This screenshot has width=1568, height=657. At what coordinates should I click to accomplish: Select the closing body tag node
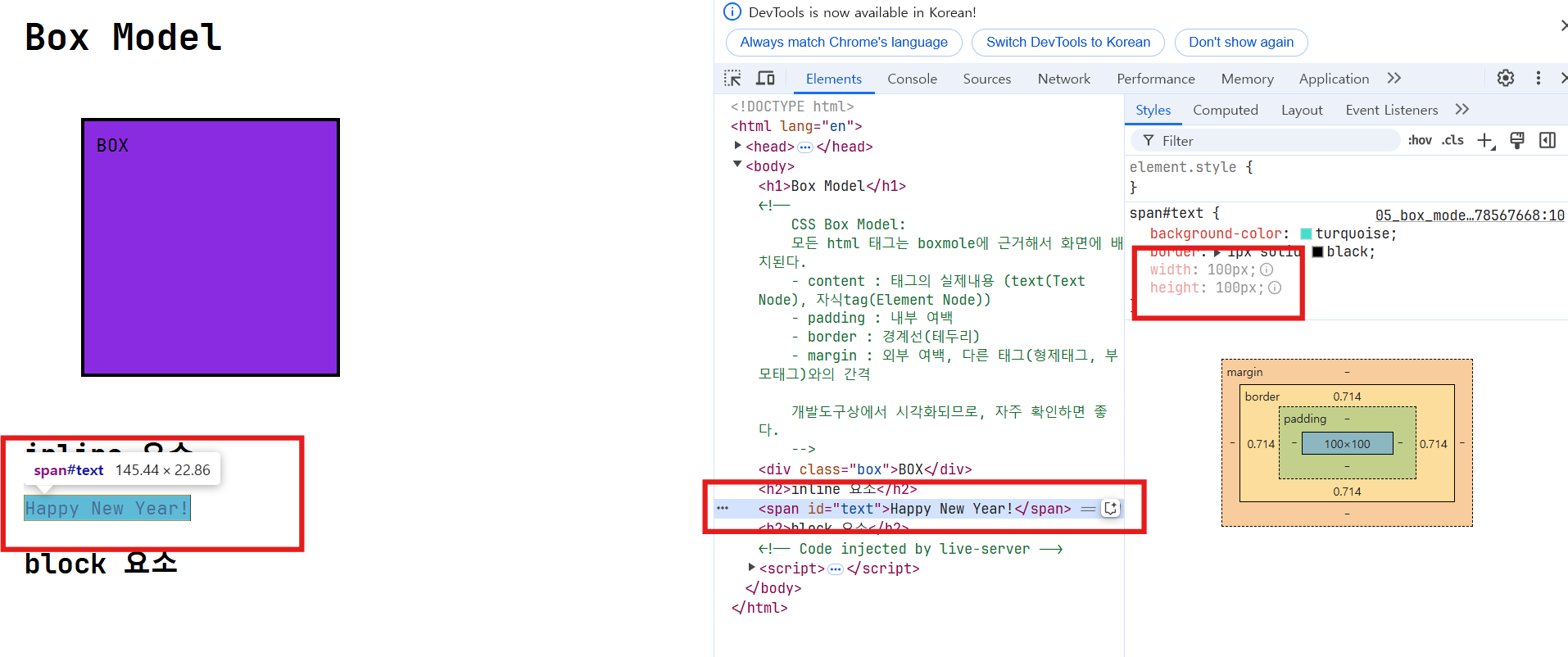point(773,588)
